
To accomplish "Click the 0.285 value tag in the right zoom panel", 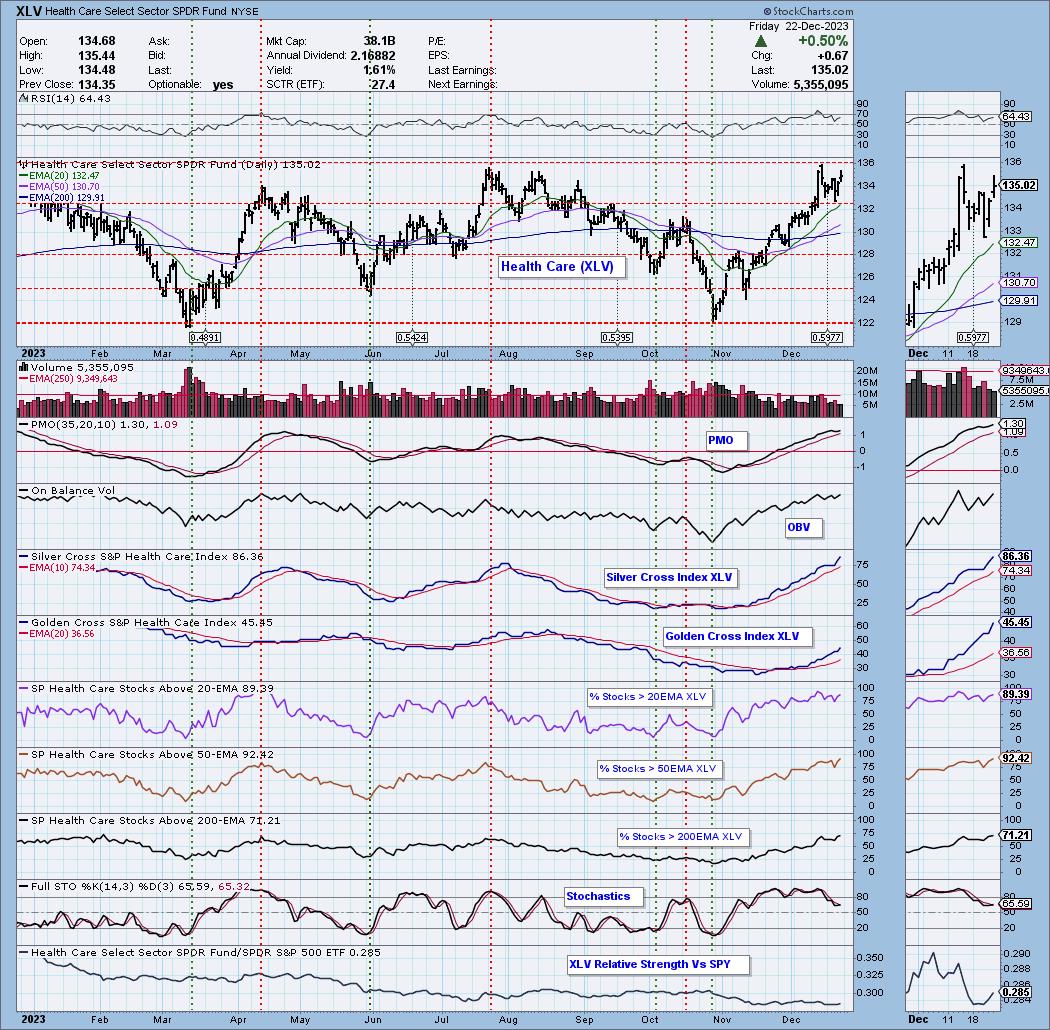I will [1015, 992].
